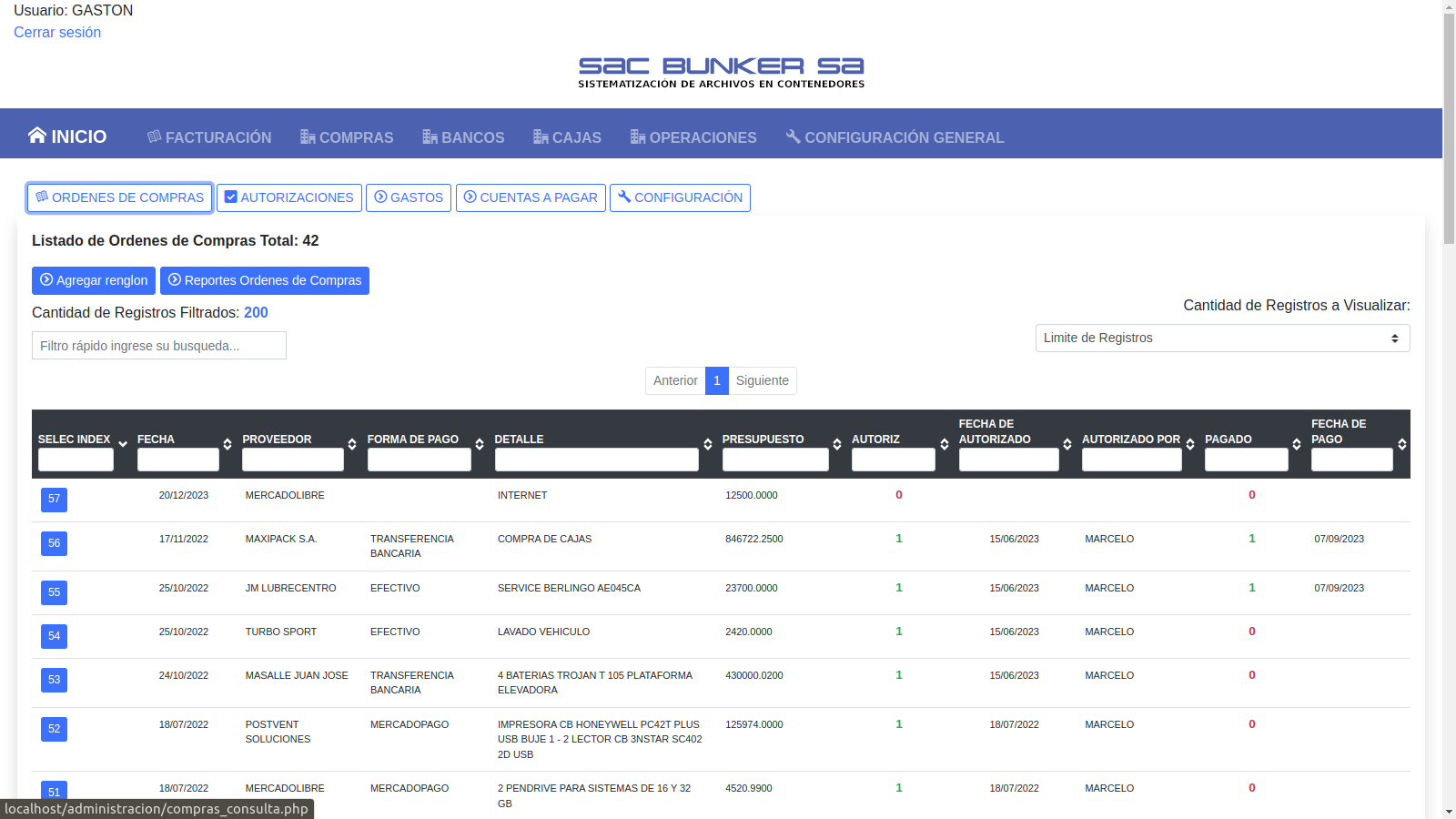
Task: Click the sort arrows on the Proveedor column
Action: [x=352, y=444]
